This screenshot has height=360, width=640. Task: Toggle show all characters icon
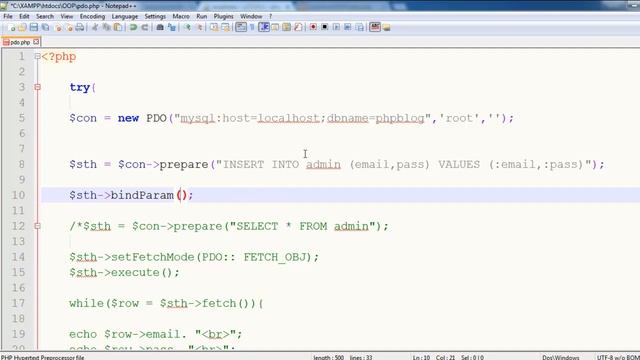click(x=252, y=27)
